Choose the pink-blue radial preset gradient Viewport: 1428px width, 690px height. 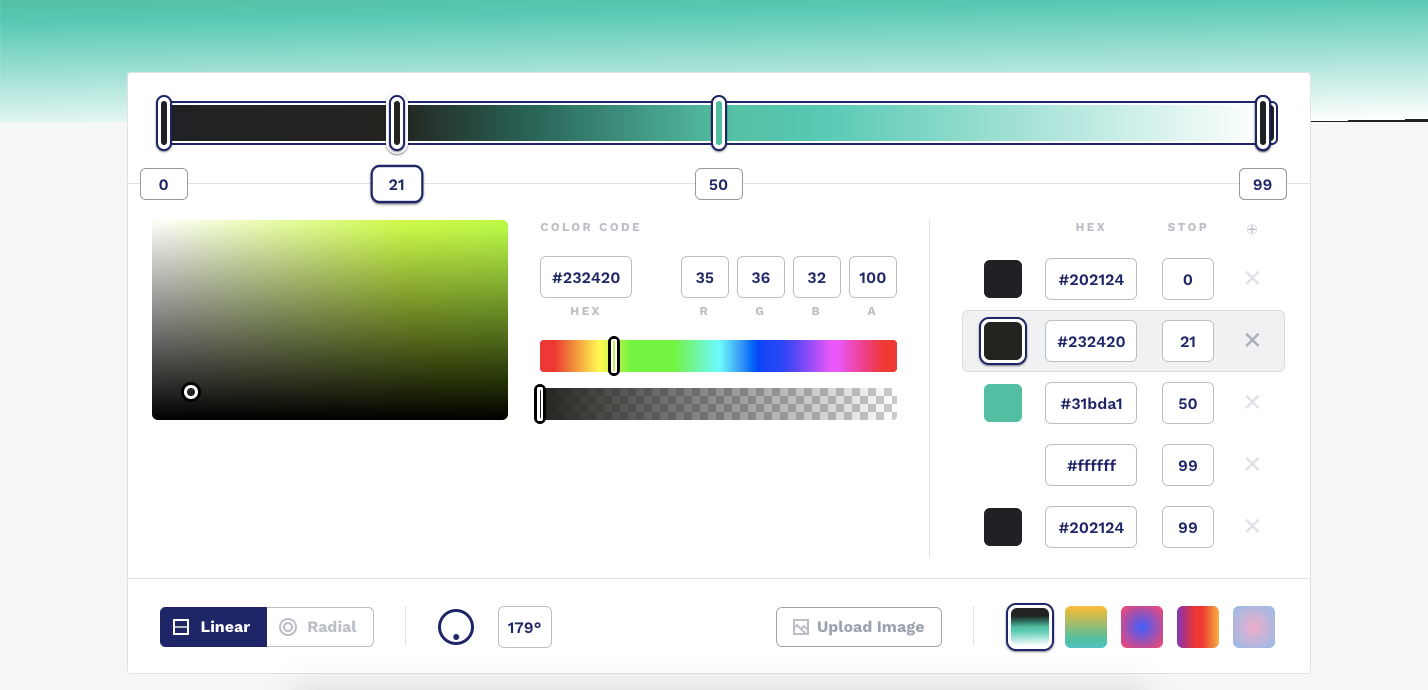(1142, 627)
